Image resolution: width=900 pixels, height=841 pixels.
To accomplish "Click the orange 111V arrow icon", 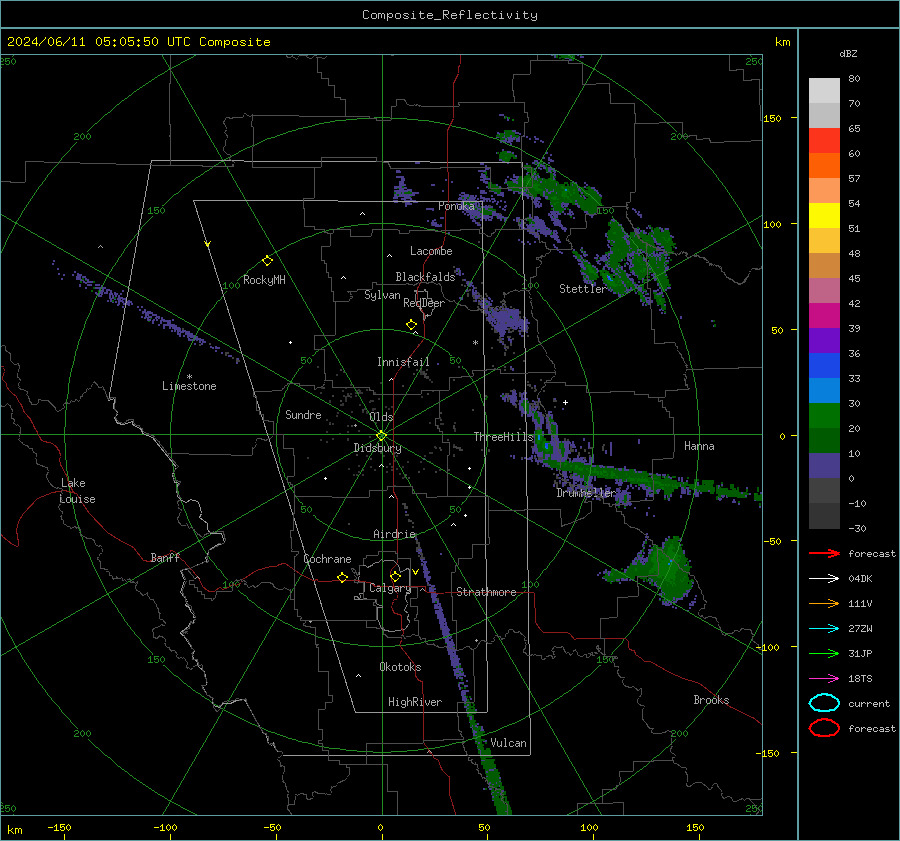I will tap(824, 603).
